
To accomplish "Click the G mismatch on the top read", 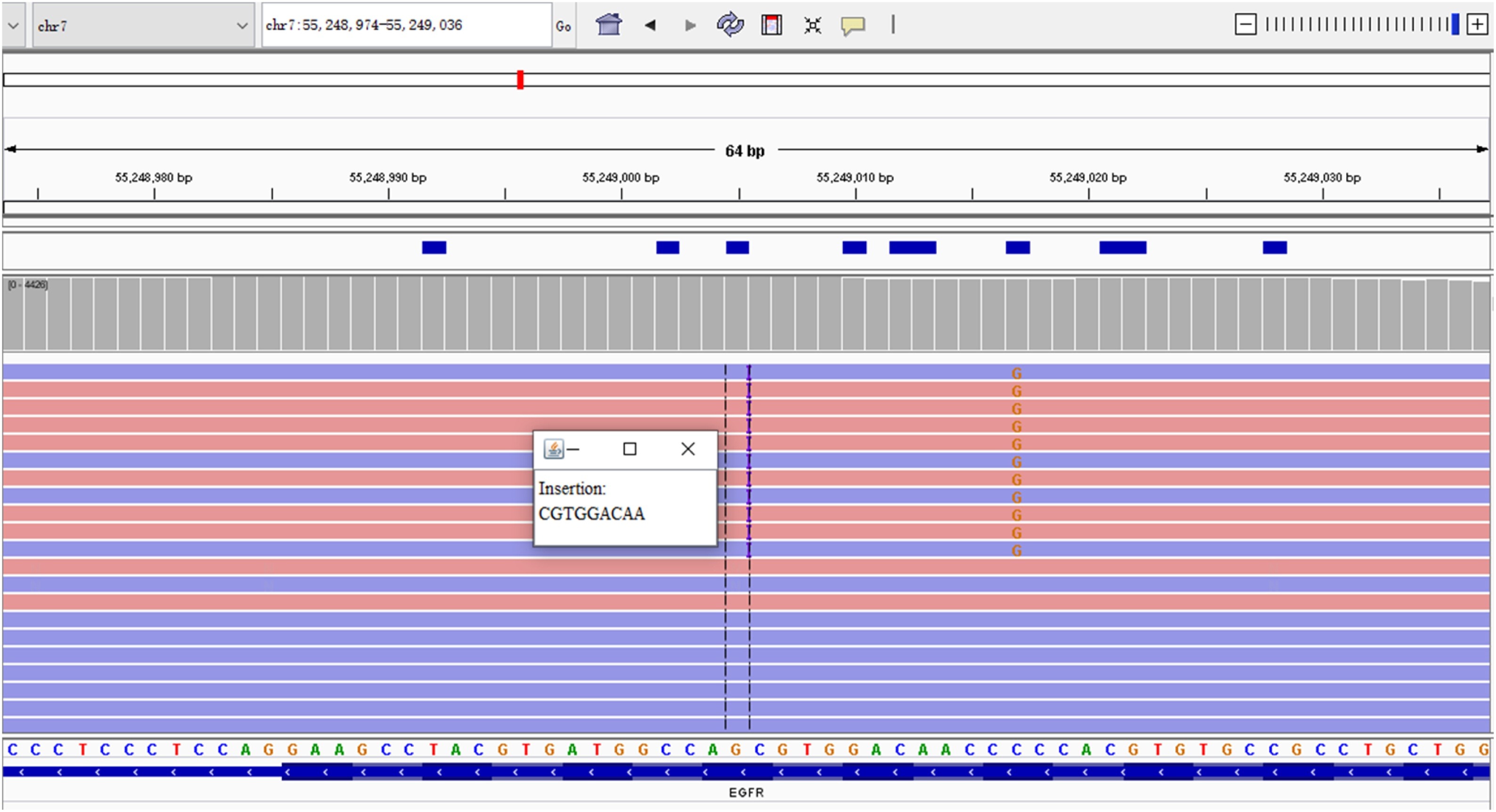I will coord(1016,374).
